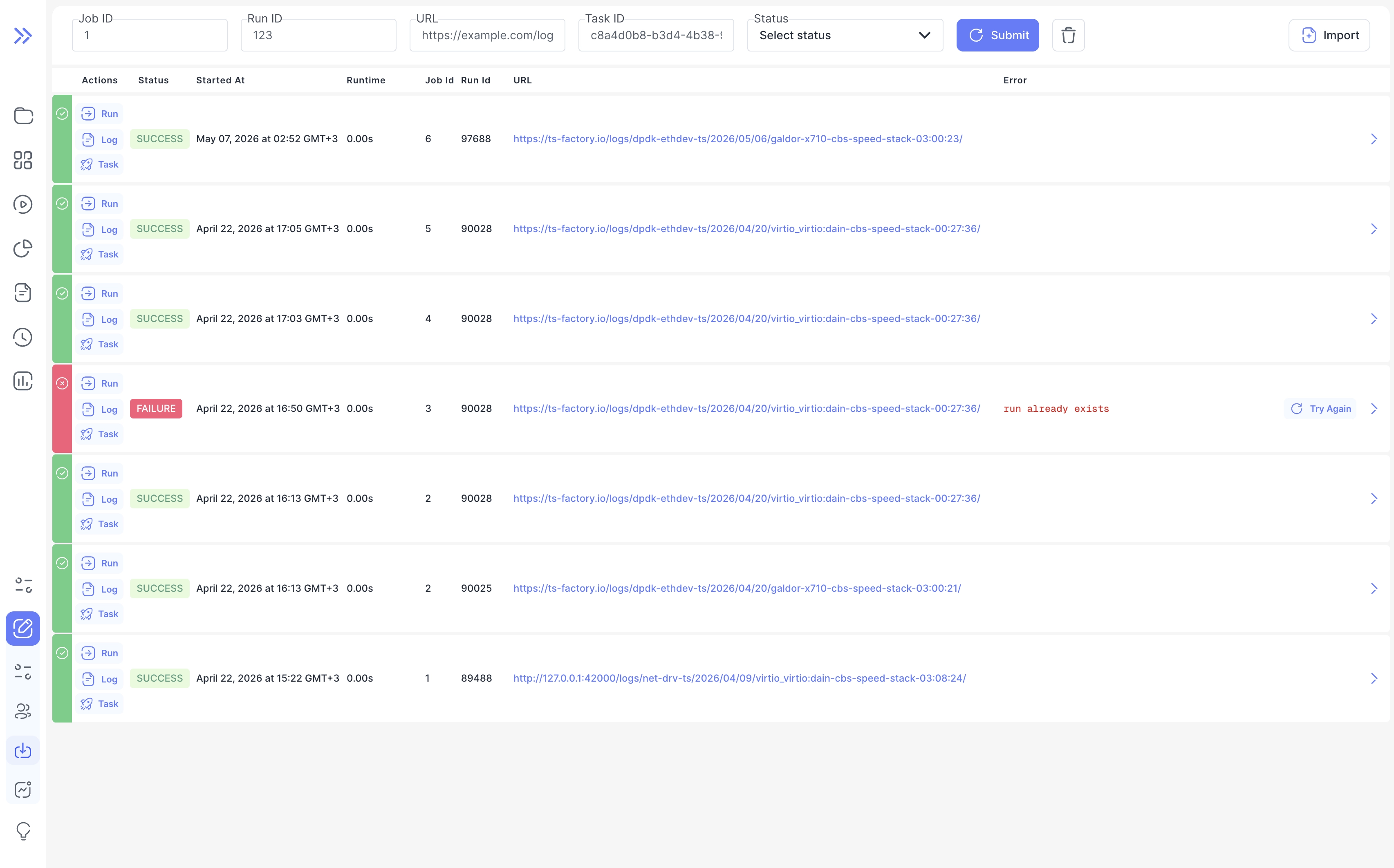The width and height of the screenshot is (1394, 868).
Task: Click Task button for job 4
Action: (x=99, y=345)
